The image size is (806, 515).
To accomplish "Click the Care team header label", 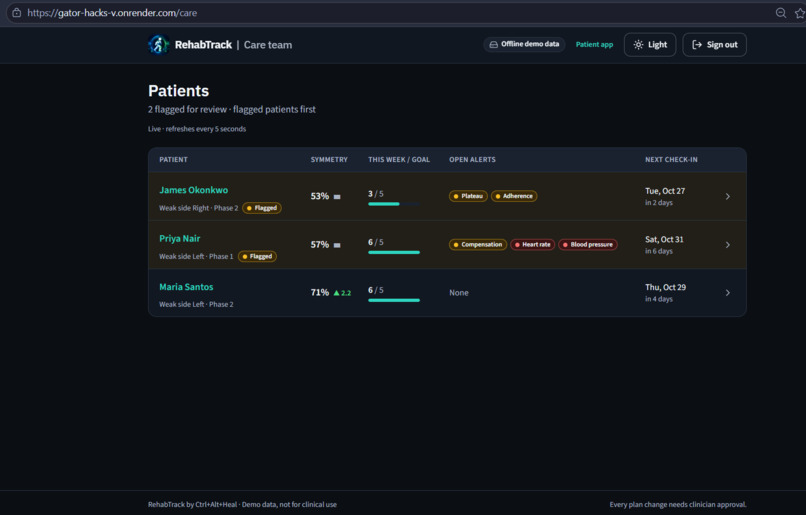I will 268,45.
